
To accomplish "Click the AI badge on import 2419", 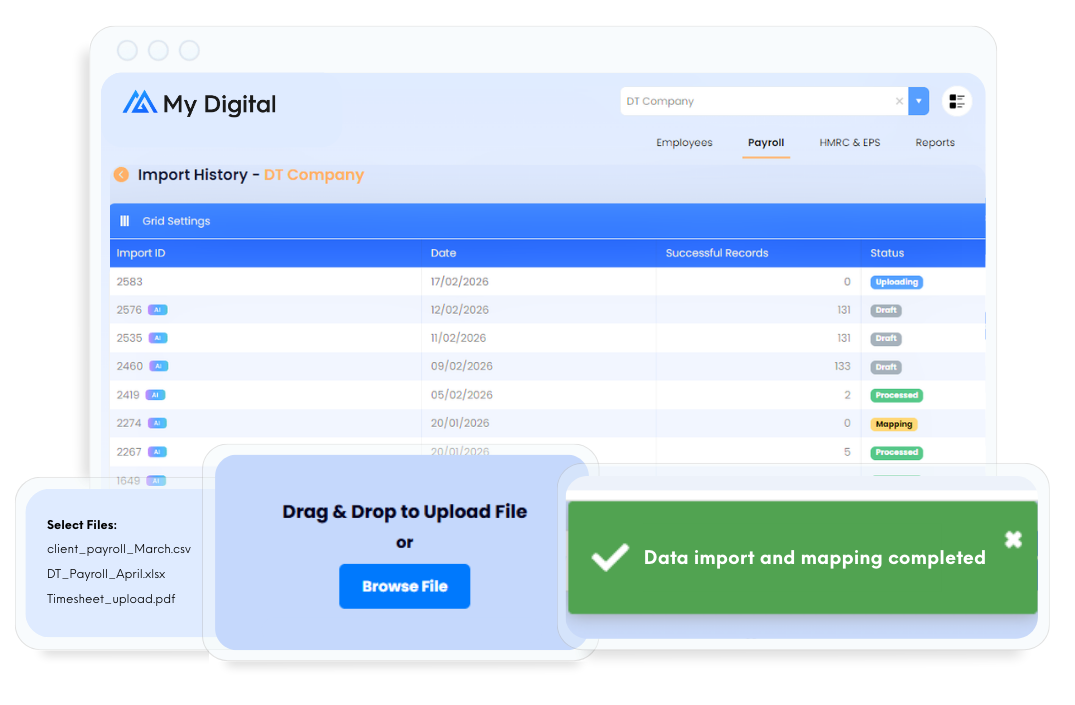I will pyautogui.click(x=155, y=395).
